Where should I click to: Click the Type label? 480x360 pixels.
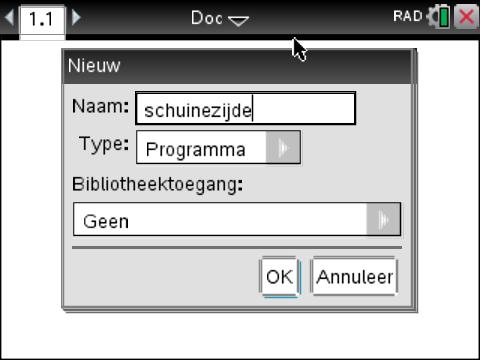104,145
